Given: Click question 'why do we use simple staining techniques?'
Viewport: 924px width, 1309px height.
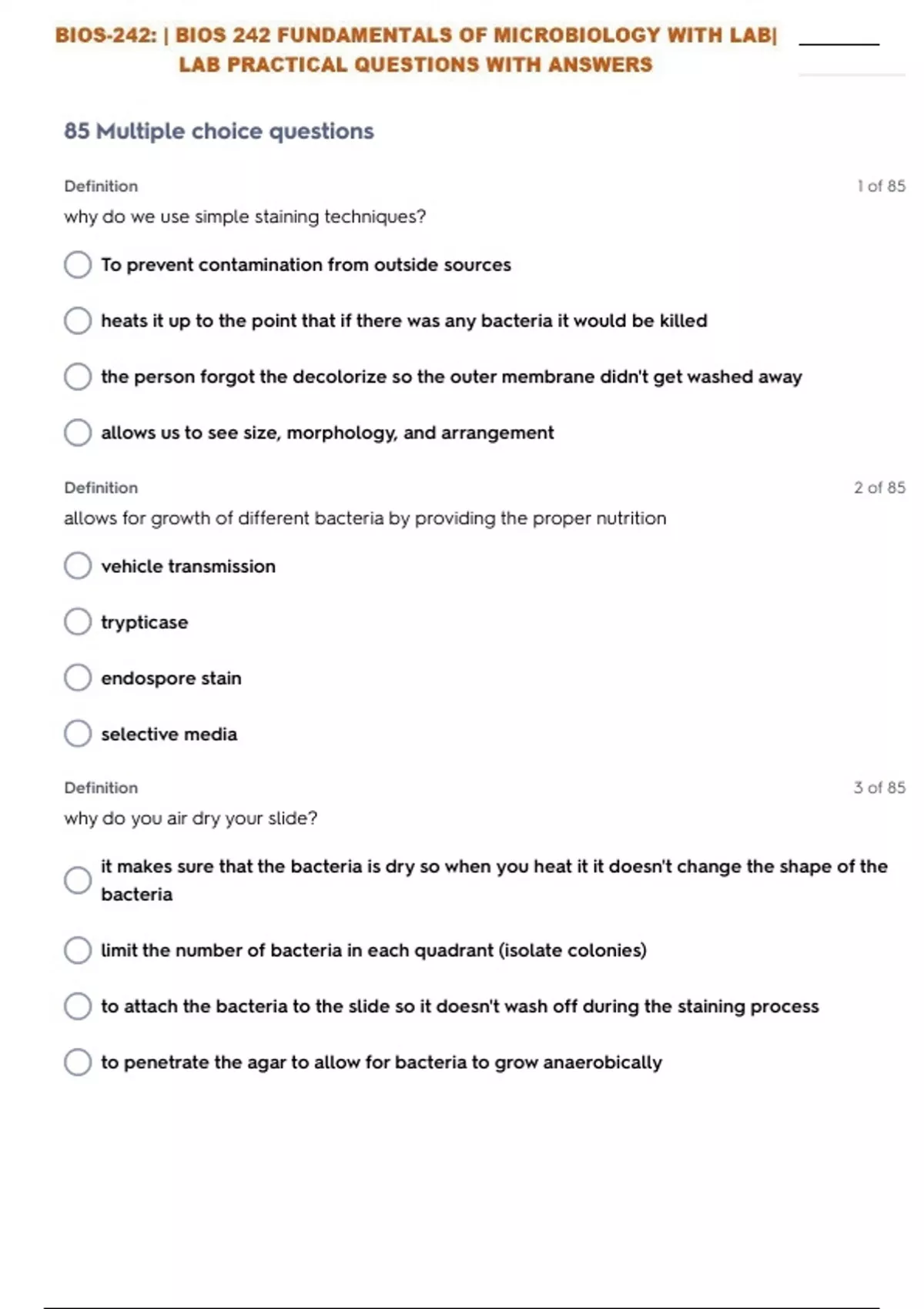Looking at the screenshot, I should (245, 217).
